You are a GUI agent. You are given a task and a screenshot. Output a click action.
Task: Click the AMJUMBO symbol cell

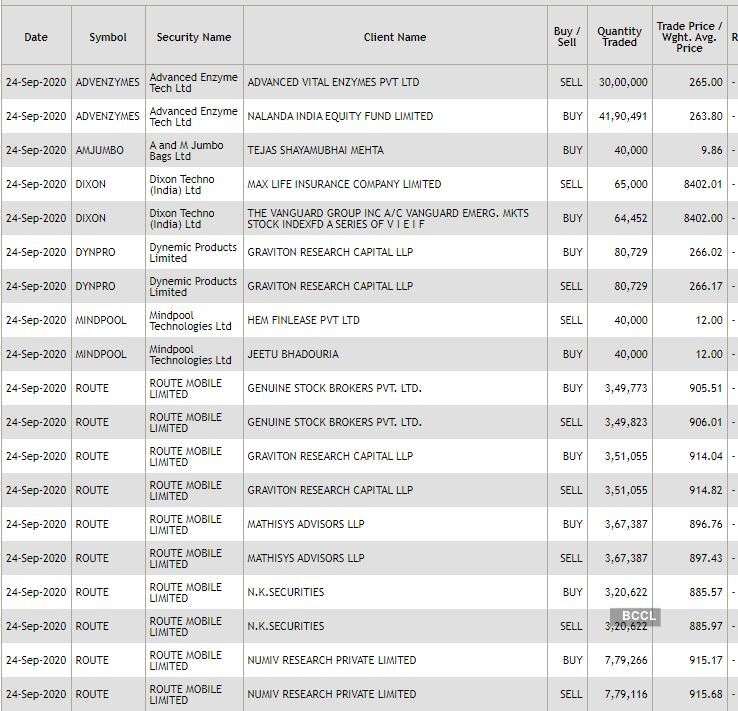tap(100, 150)
